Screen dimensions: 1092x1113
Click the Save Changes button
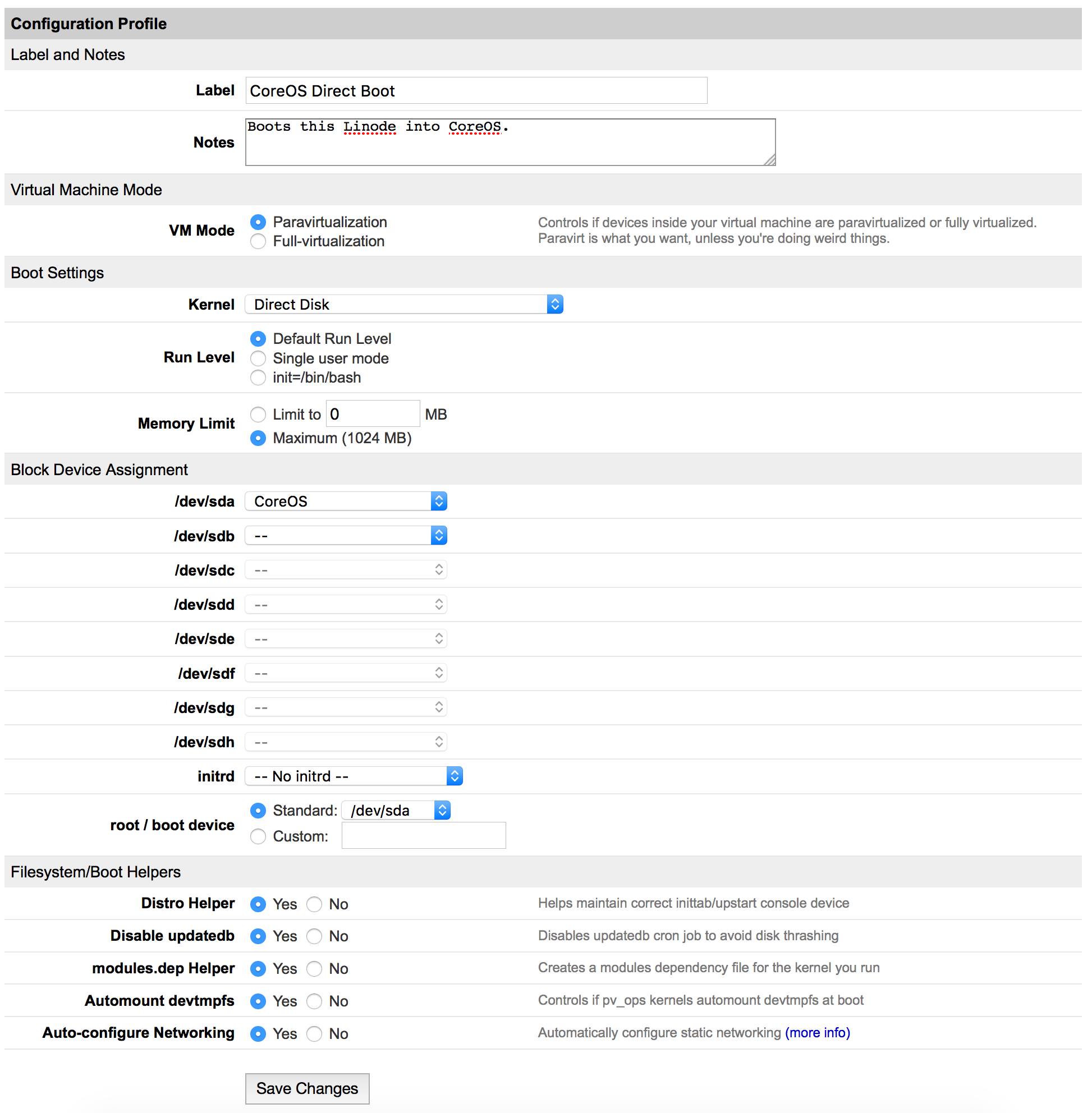tap(308, 1088)
